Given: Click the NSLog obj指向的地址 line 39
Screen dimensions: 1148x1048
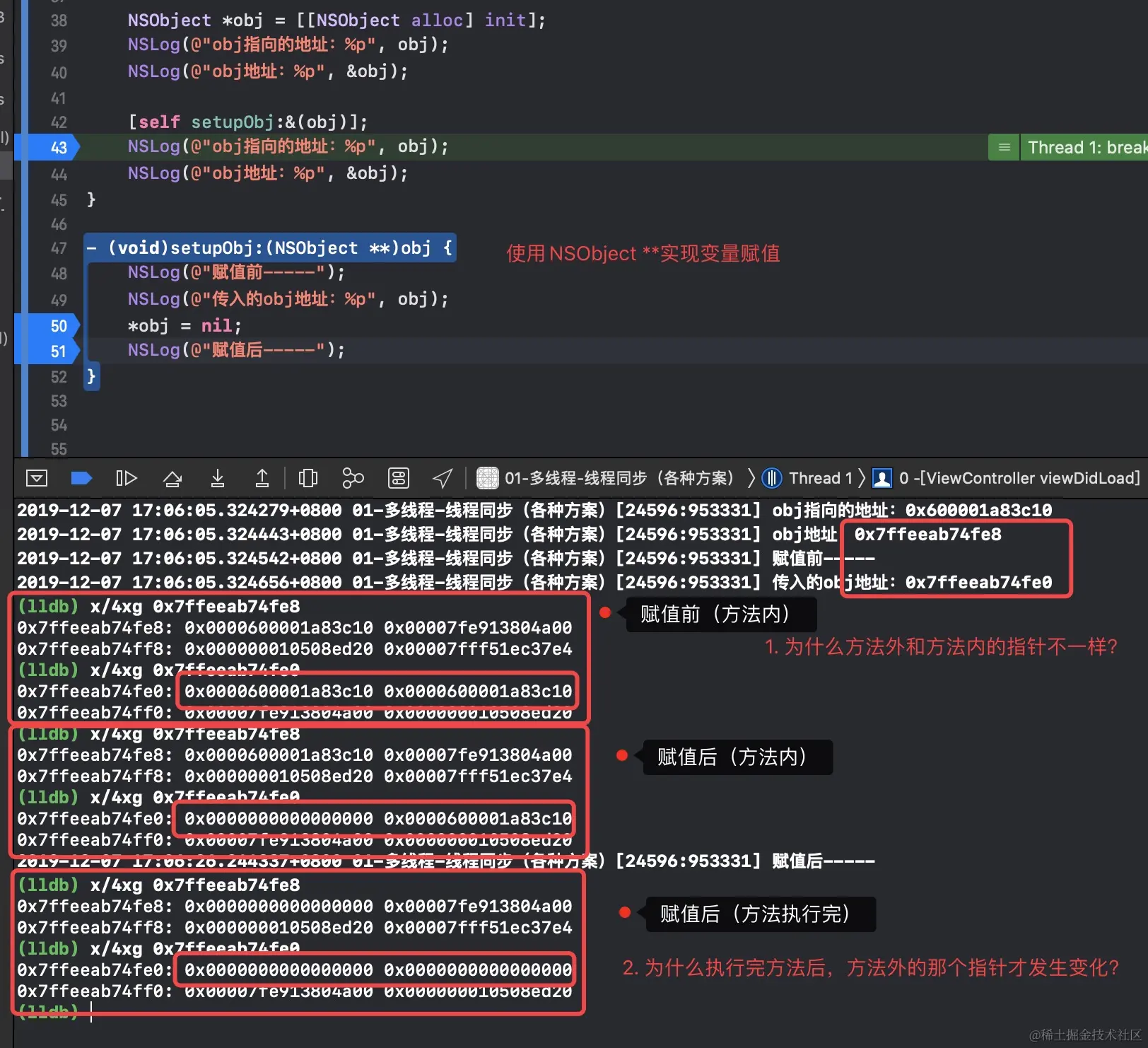Looking at the screenshot, I should (288, 45).
